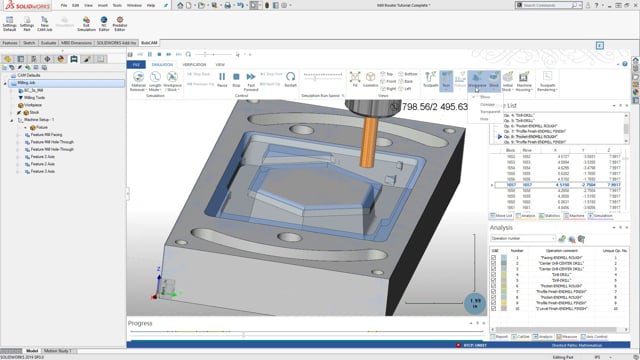Viewport: 640px width, 360px height.
Task: Click the Fast Forward icon
Action: point(251,81)
